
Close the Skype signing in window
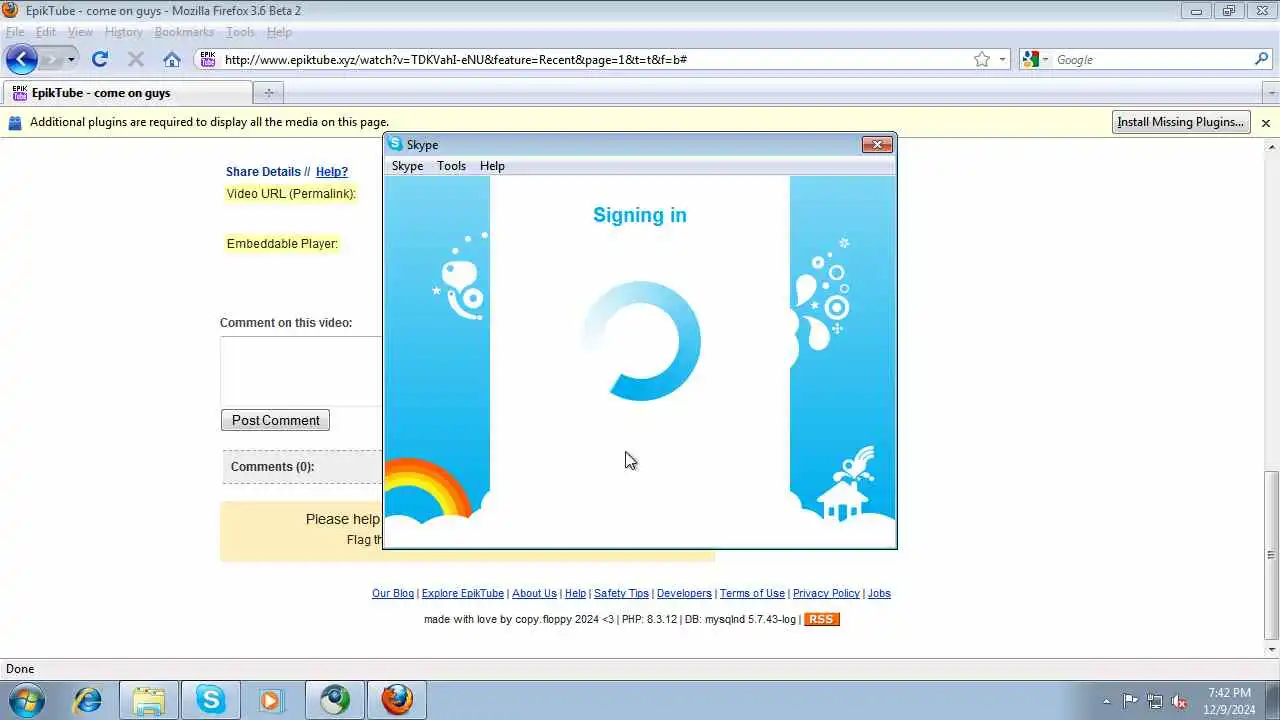(877, 145)
